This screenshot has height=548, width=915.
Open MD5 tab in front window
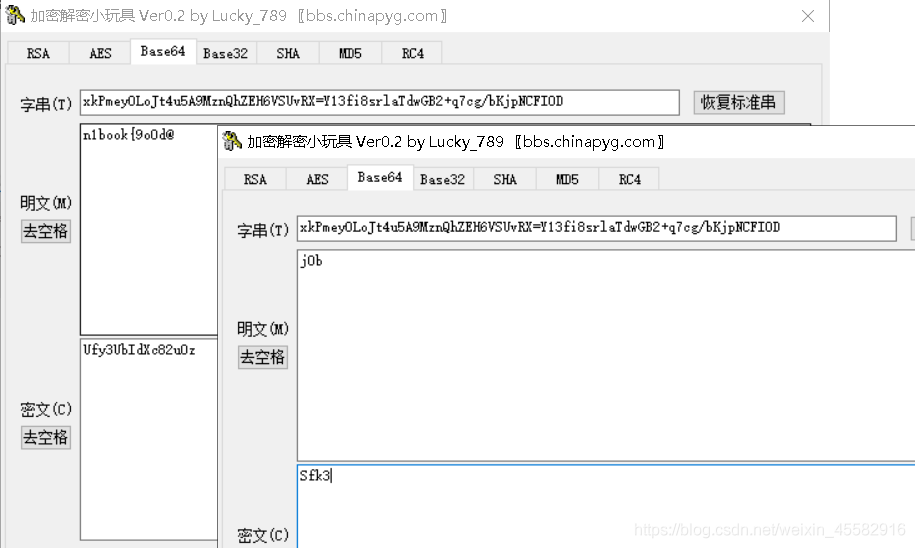[567, 179]
